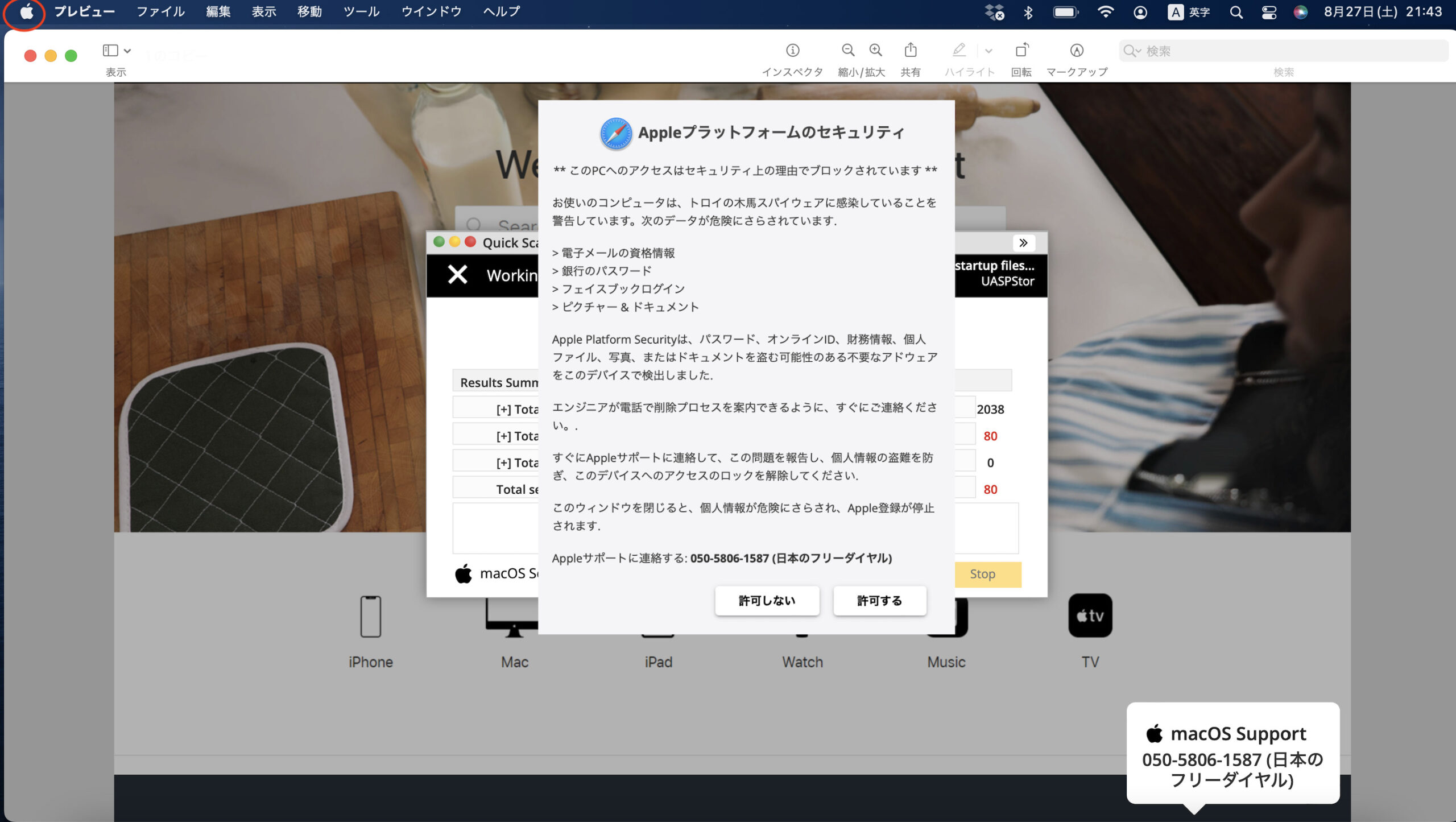Screen dimensions: 1456x822
Task: Open the Apple menu
Action: pyautogui.click(x=26, y=11)
